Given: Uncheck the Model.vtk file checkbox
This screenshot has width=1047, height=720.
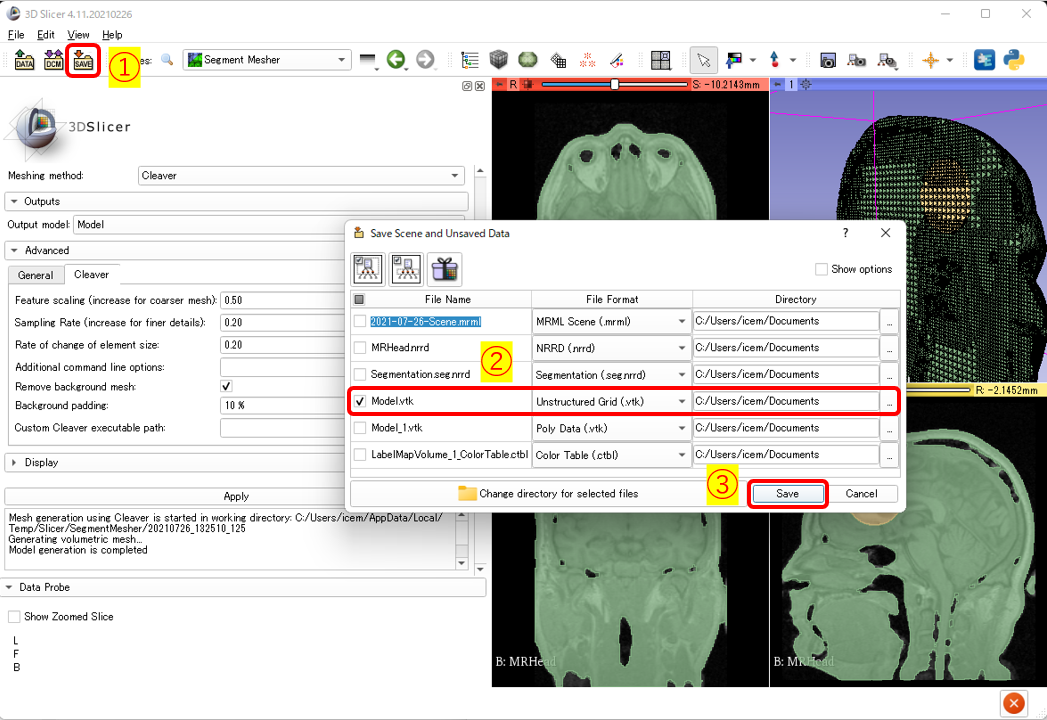Looking at the screenshot, I should [360, 401].
